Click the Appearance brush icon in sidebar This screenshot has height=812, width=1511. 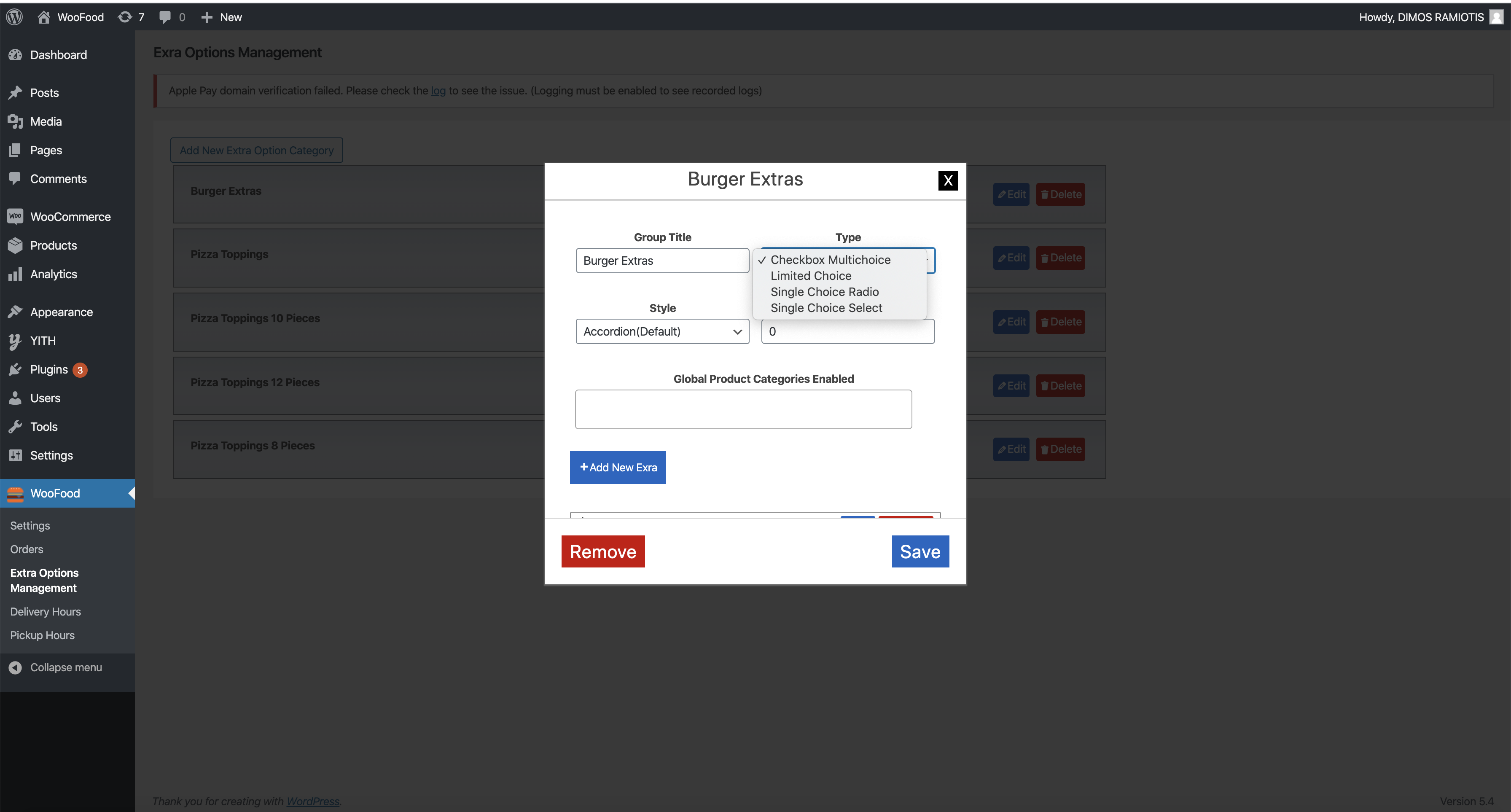click(15, 312)
